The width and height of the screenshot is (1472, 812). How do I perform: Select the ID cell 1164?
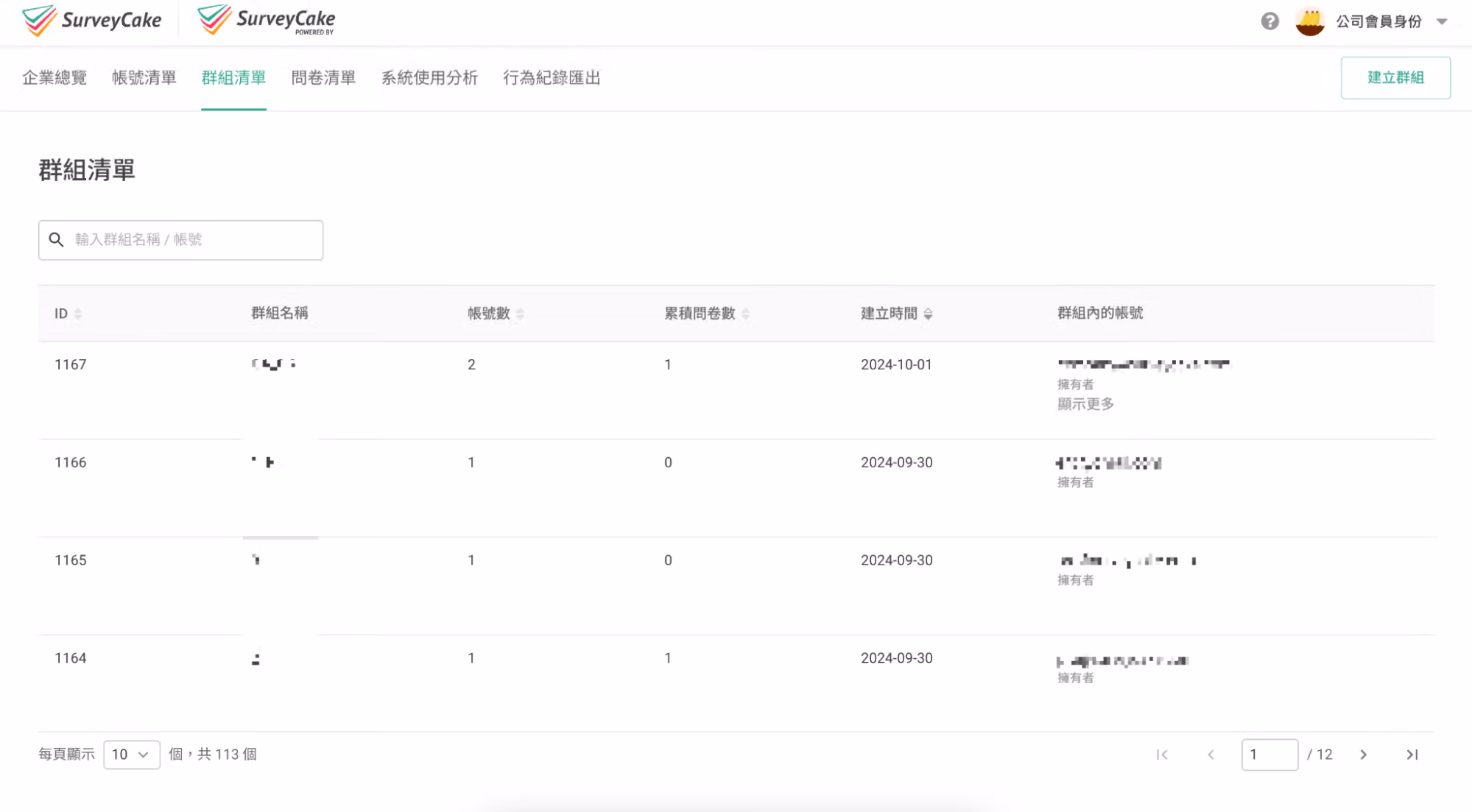click(71, 658)
